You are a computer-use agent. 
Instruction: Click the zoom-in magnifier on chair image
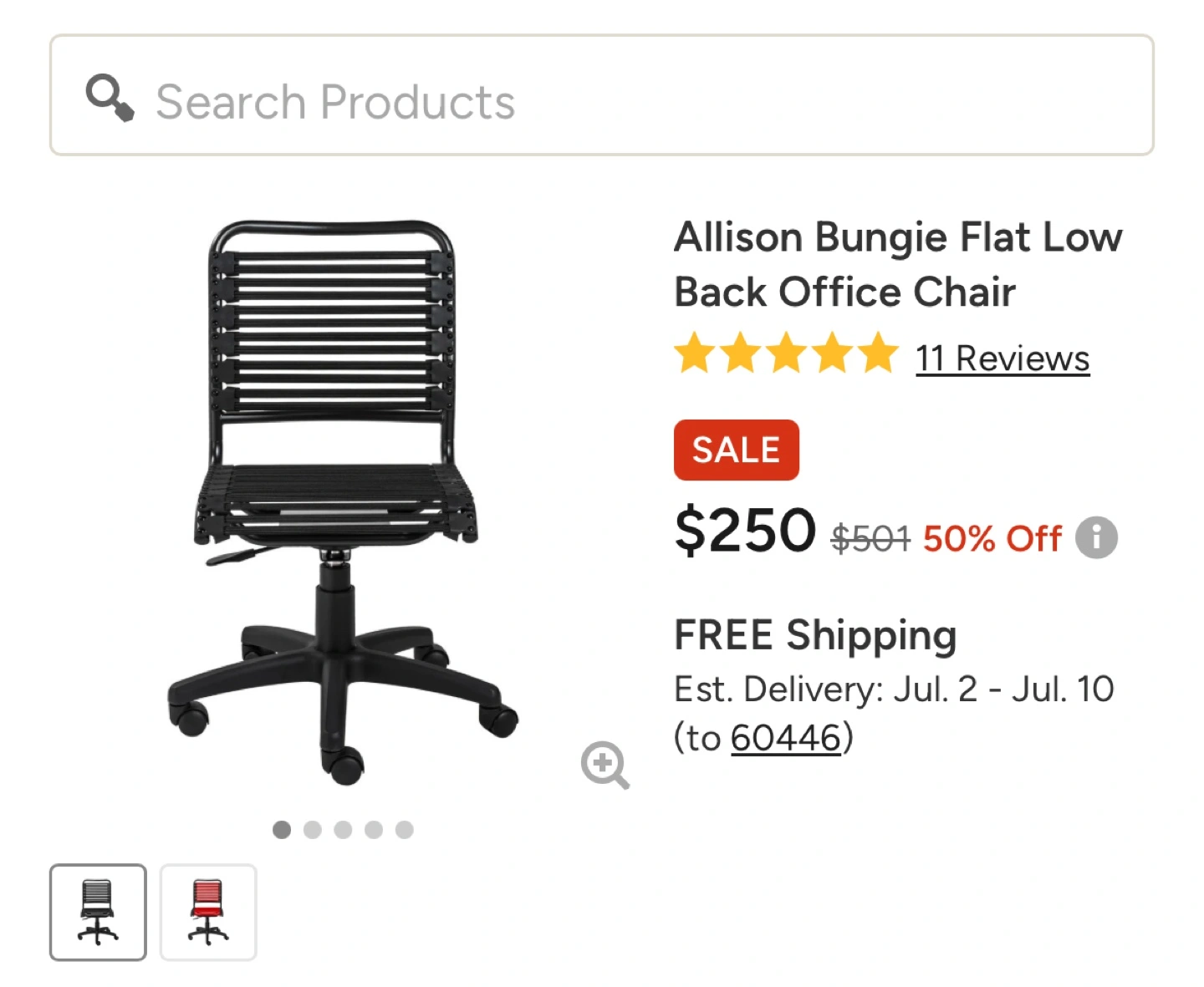pyautogui.click(x=605, y=764)
